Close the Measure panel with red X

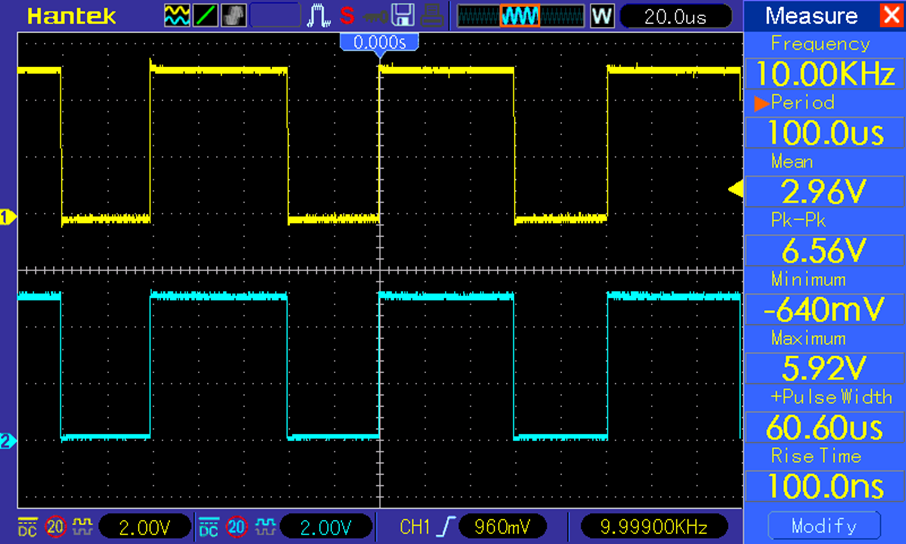coord(891,15)
